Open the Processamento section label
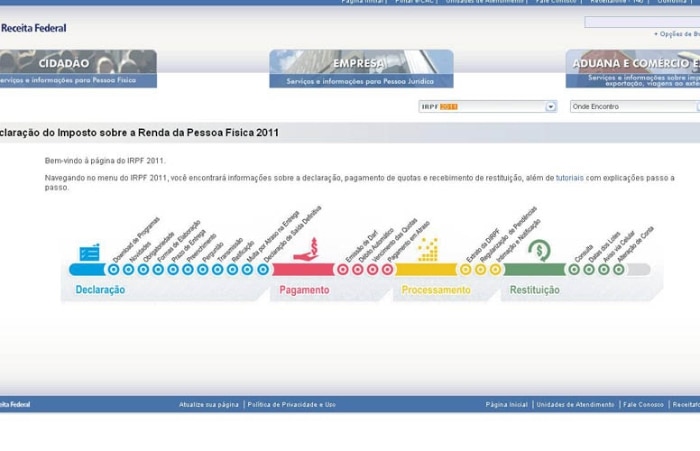Screen dimensions: 700x451 click(436, 290)
